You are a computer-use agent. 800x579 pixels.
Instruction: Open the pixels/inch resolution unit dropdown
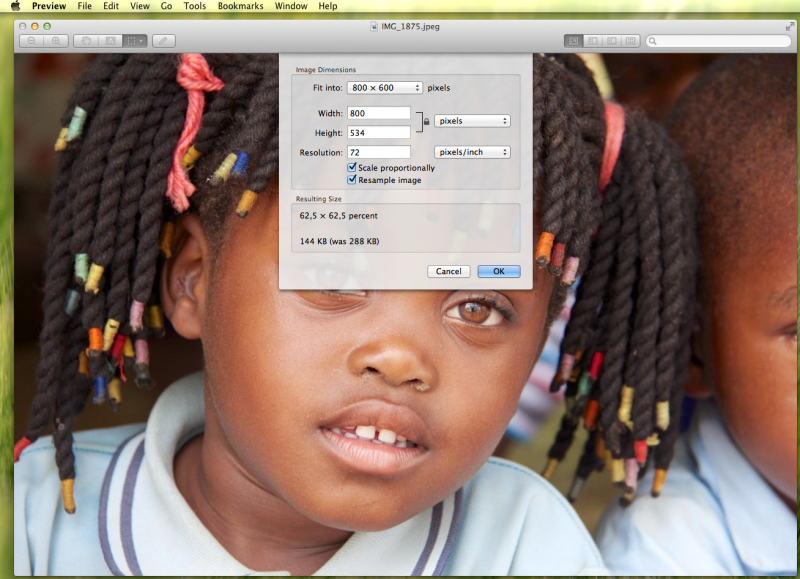click(x=472, y=152)
